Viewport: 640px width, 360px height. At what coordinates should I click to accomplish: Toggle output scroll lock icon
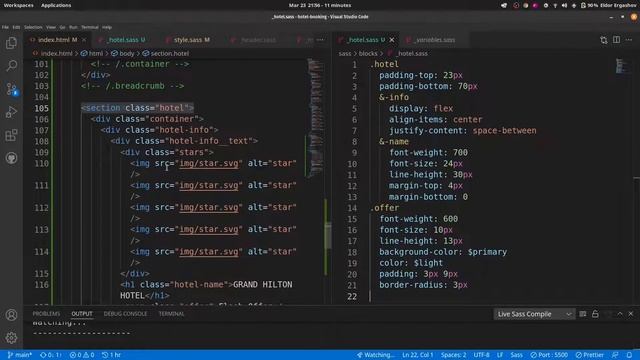click(x=595, y=314)
